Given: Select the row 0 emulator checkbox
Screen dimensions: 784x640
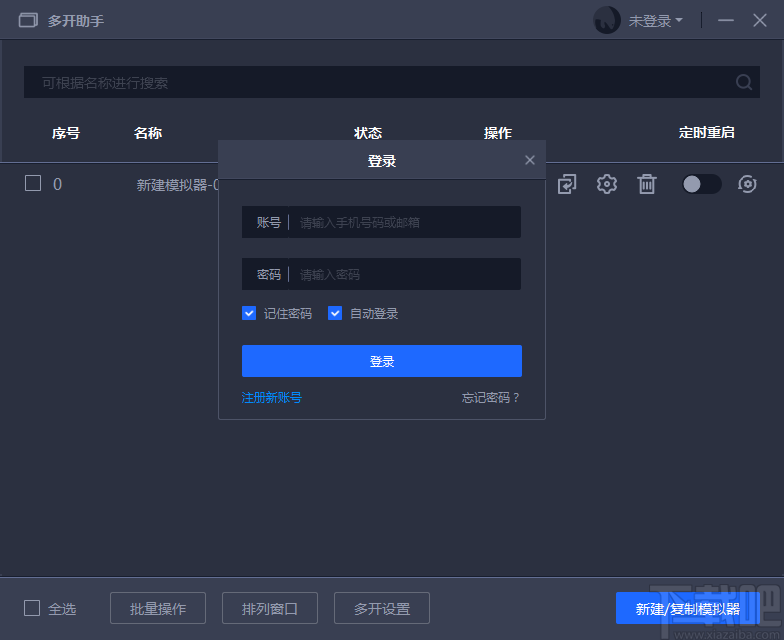Looking at the screenshot, I should (33, 183).
